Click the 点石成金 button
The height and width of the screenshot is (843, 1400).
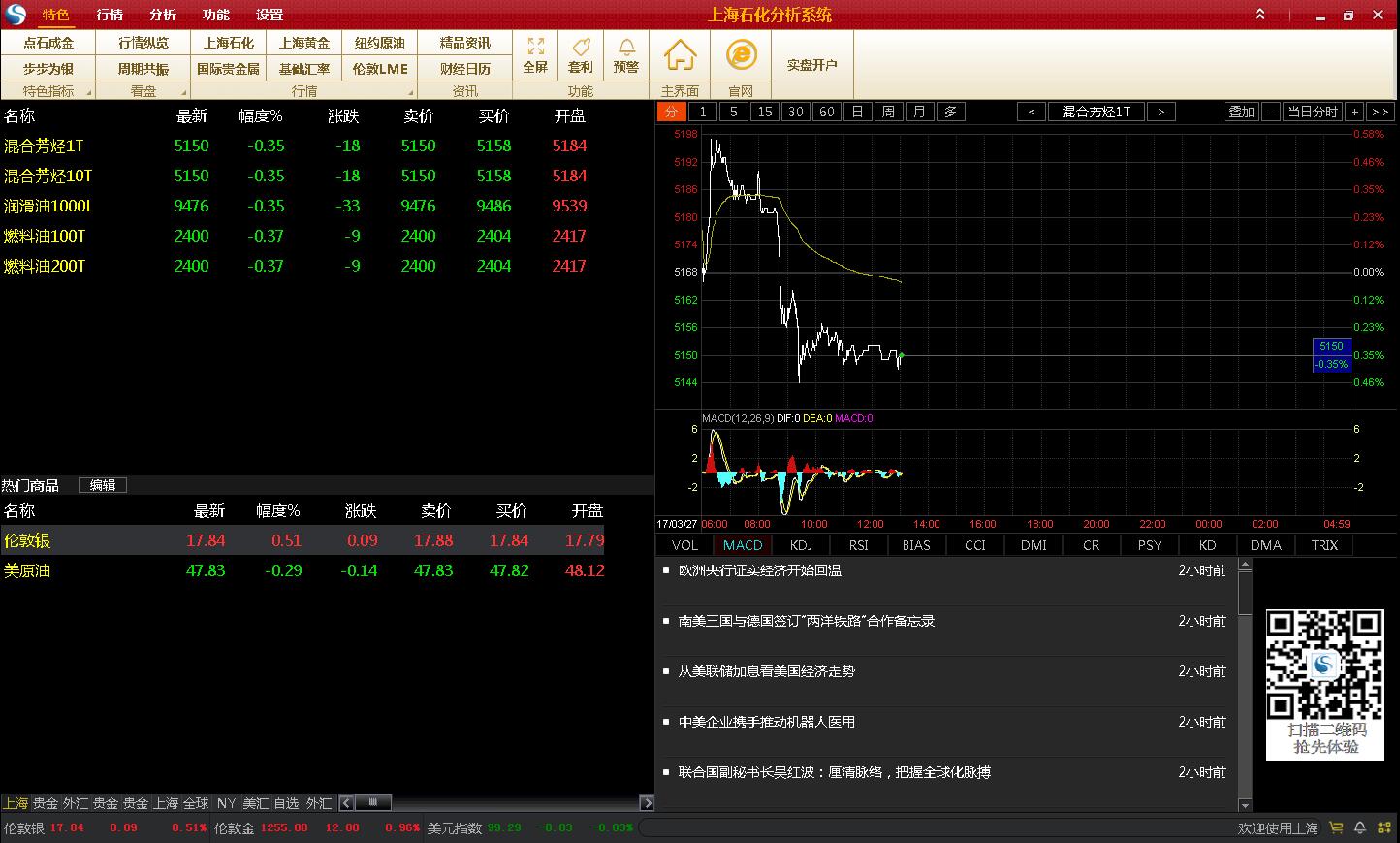(48, 43)
